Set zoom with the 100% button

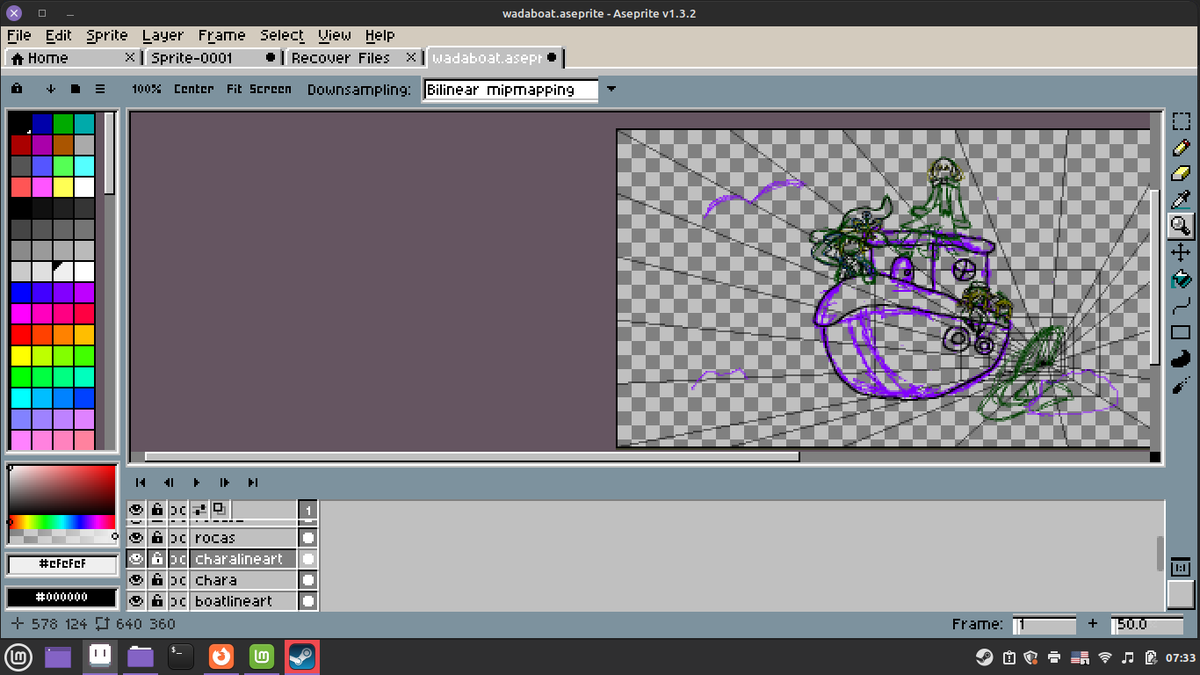click(146, 89)
